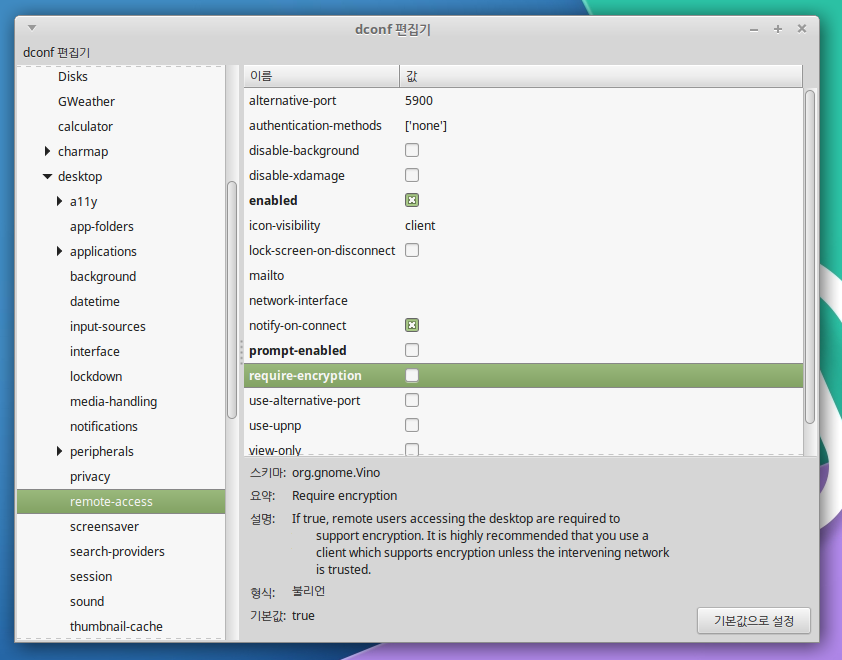Sort by the 이름 column header
The height and width of the screenshot is (660, 842).
pos(320,76)
